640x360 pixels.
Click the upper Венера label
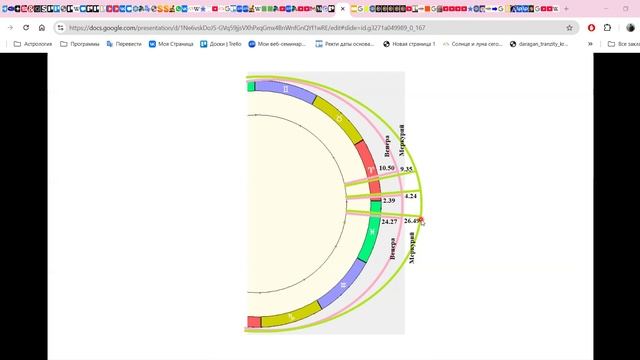[x=387, y=146]
